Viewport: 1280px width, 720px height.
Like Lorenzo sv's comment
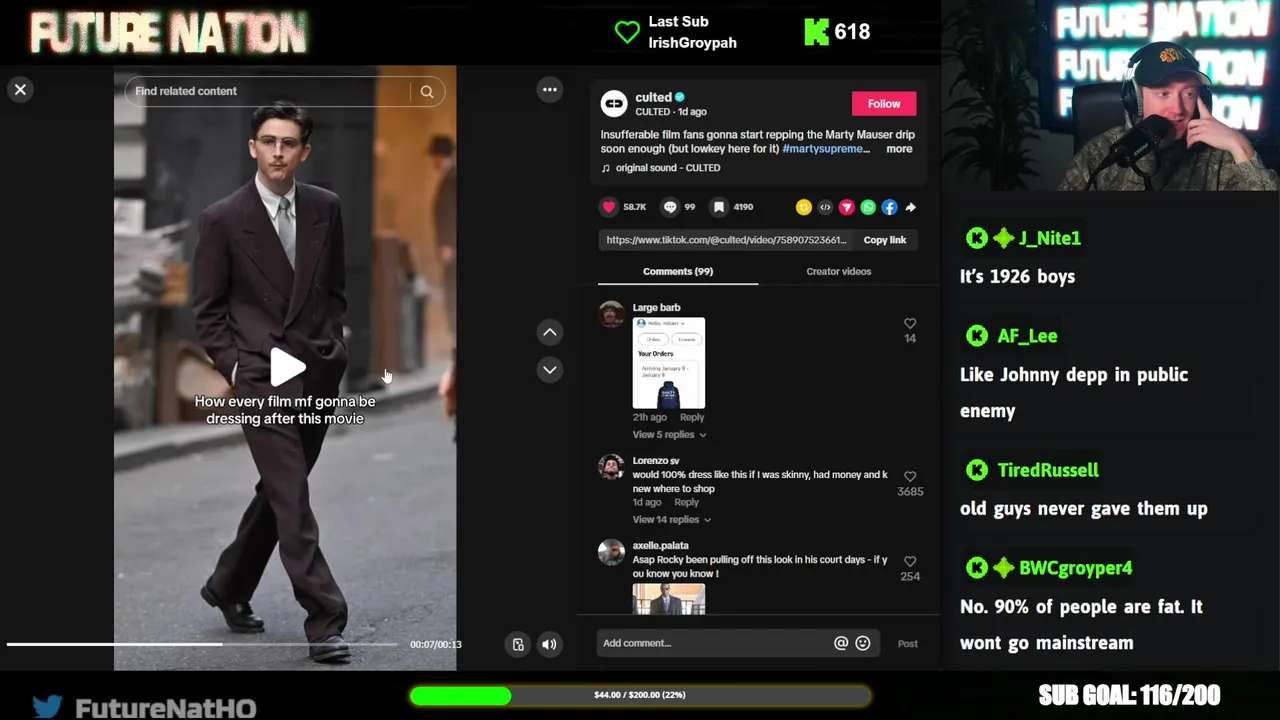pos(910,477)
